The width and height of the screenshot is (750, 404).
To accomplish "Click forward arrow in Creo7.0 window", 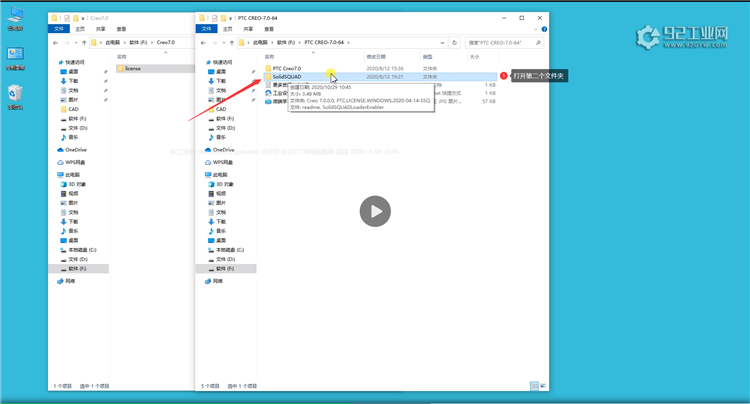I will pos(66,43).
